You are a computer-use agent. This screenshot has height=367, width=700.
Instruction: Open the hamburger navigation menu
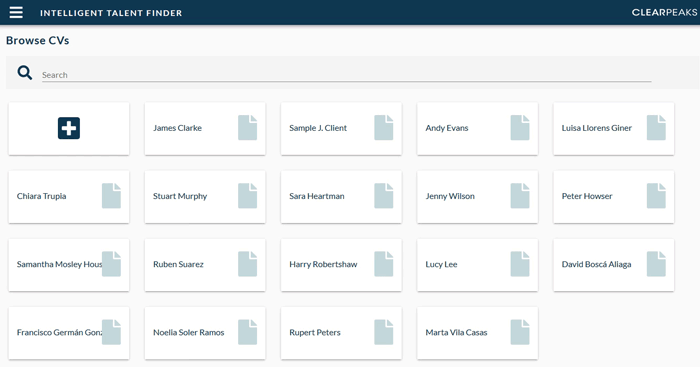pos(16,13)
